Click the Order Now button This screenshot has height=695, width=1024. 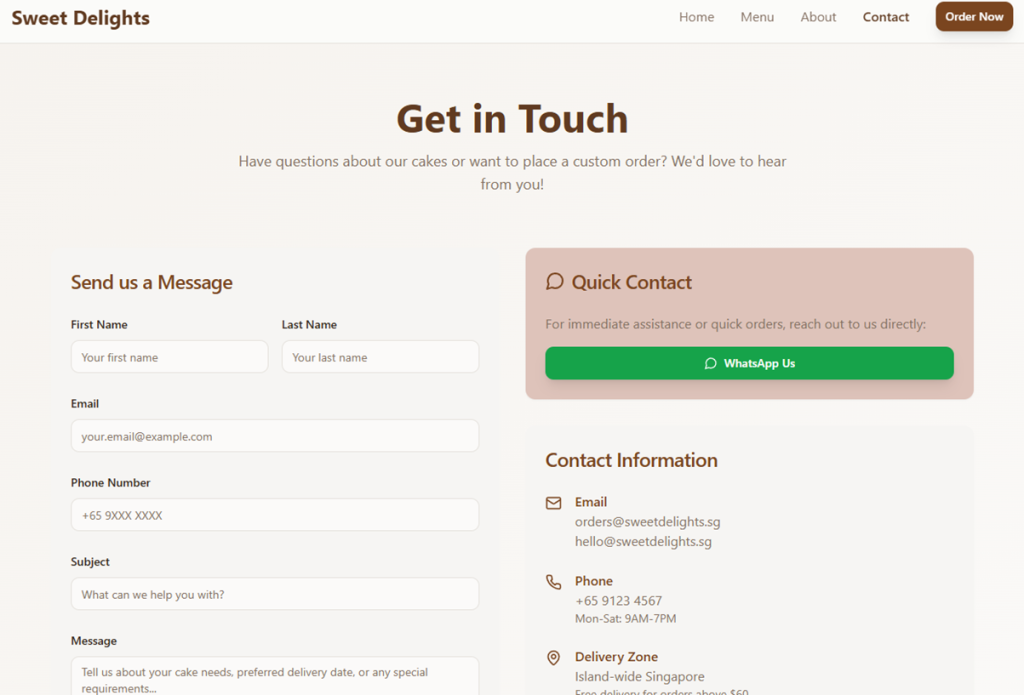pos(974,16)
